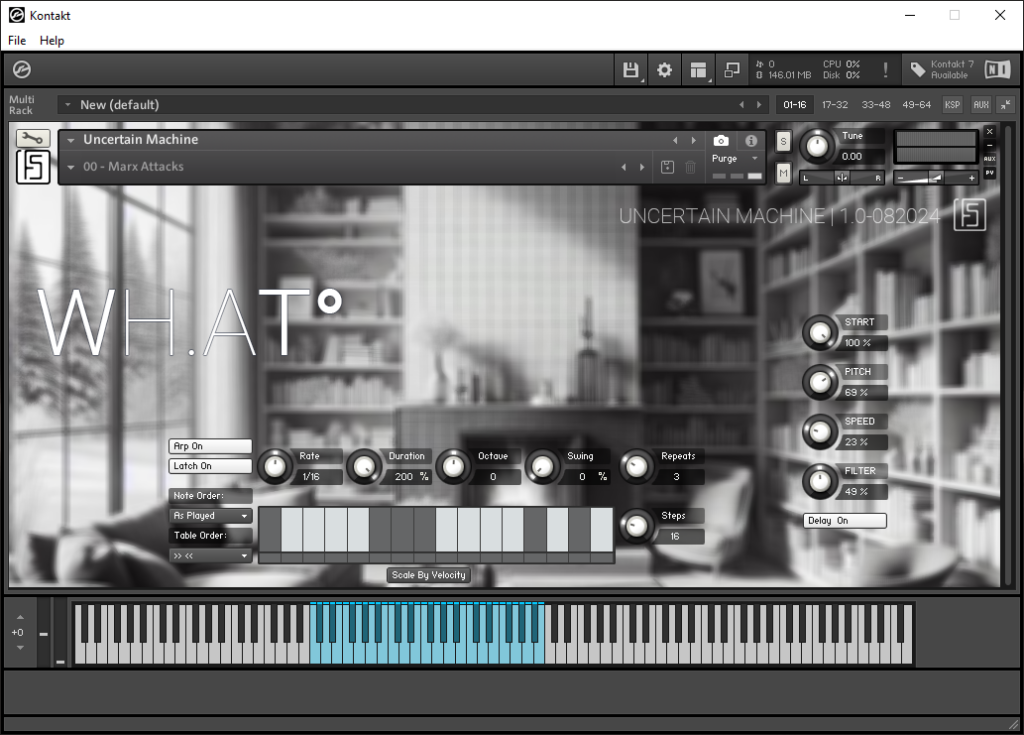This screenshot has width=1024, height=735.
Task: Mute the Uncertain Machine instrument
Action: (784, 173)
